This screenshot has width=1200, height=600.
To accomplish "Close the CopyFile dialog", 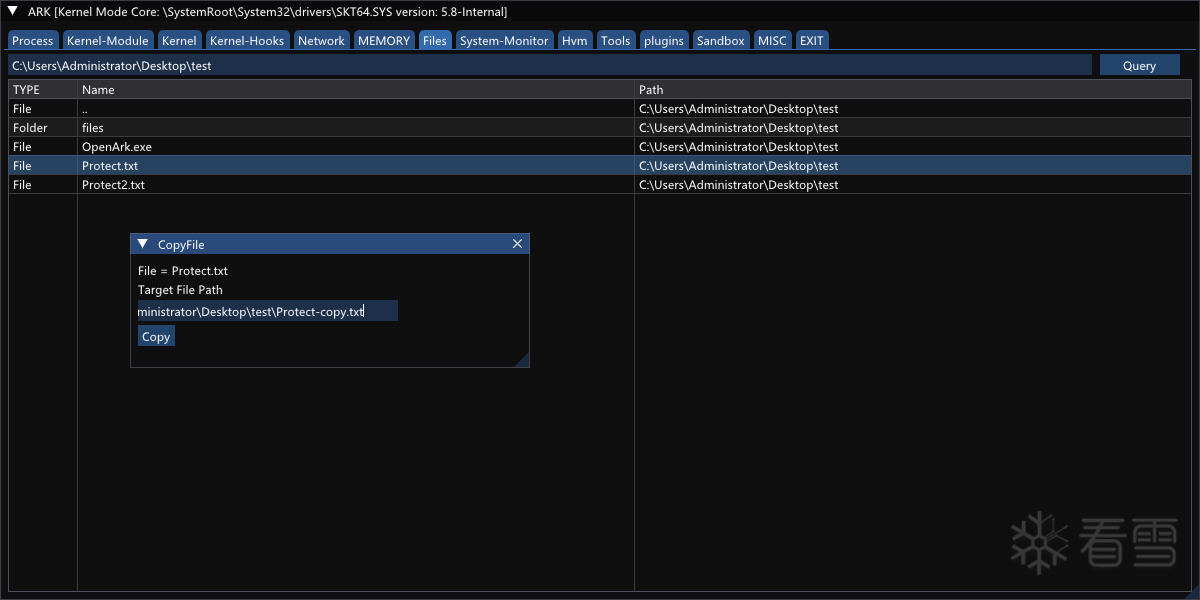I will [x=517, y=244].
